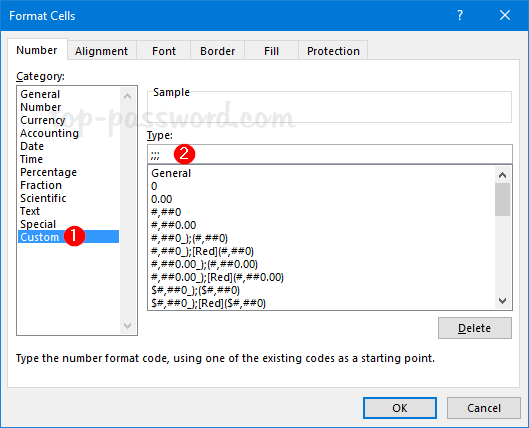Click the category list scroll down arrow
The height and width of the screenshot is (428, 529).
[128, 325]
